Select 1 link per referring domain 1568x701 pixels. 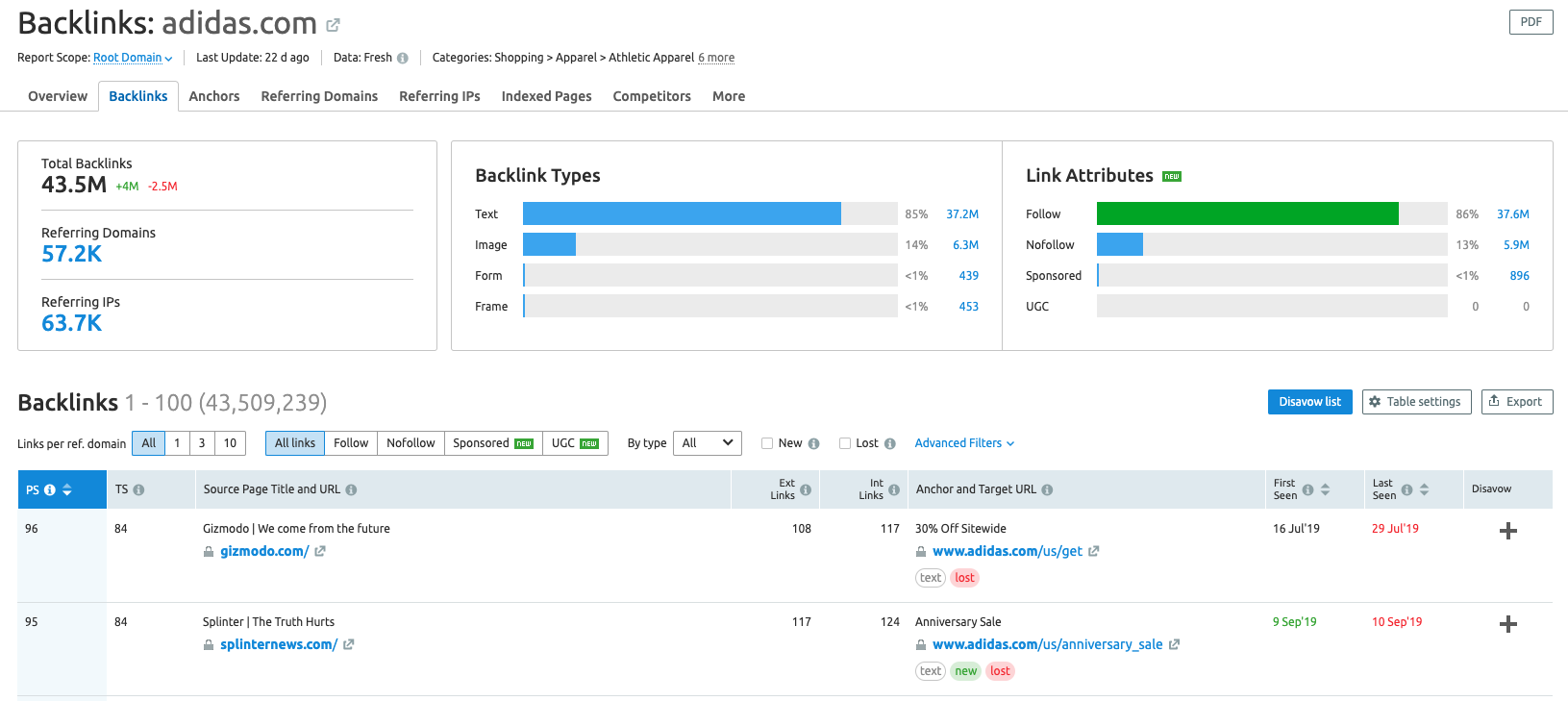click(177, 443)
